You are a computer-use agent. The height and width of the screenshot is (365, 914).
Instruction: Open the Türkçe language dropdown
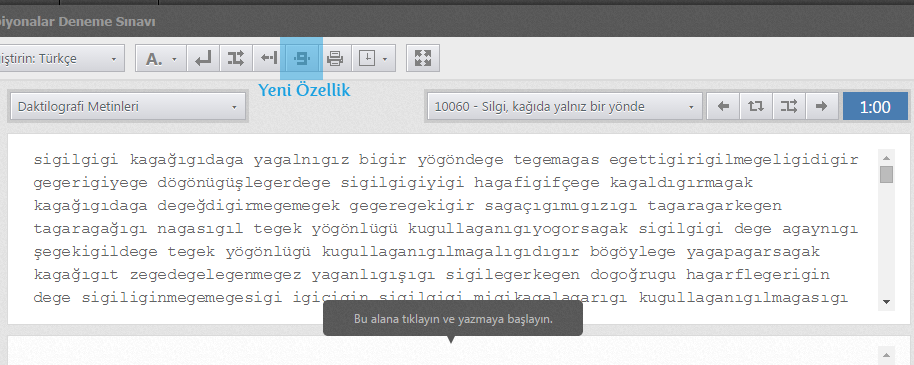click(61, 58)
